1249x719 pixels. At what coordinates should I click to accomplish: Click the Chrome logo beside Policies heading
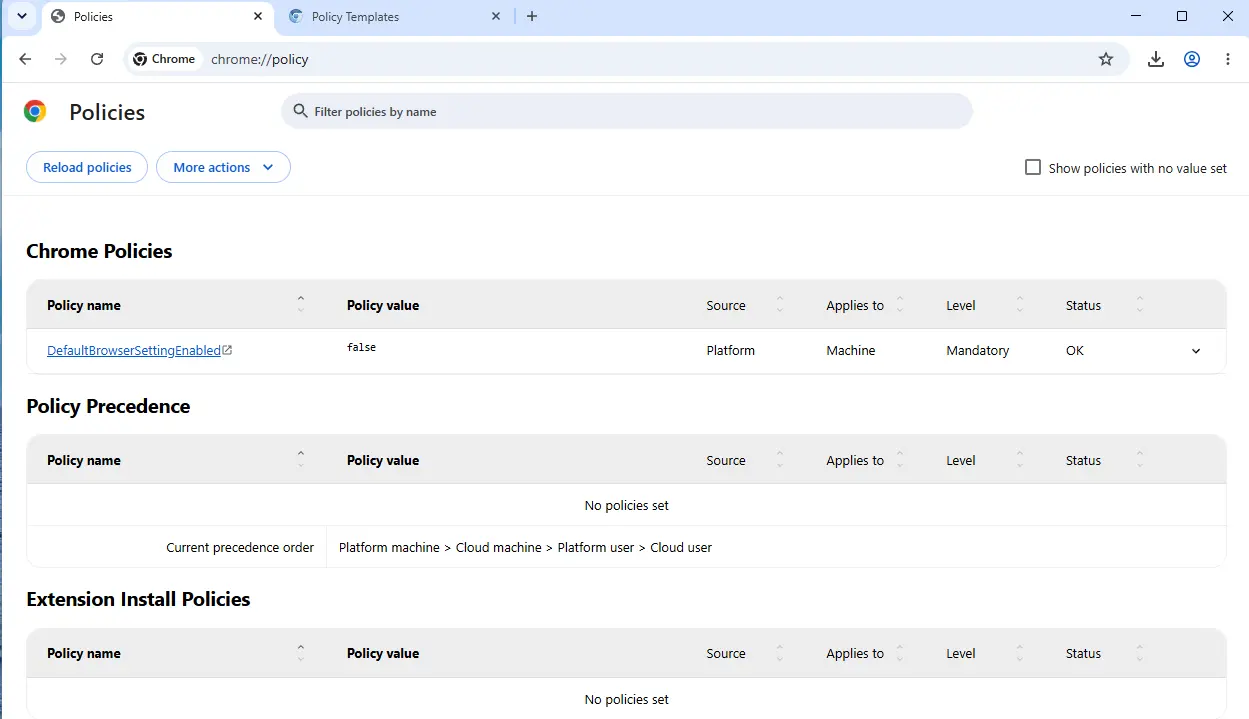tap(35, 111)
